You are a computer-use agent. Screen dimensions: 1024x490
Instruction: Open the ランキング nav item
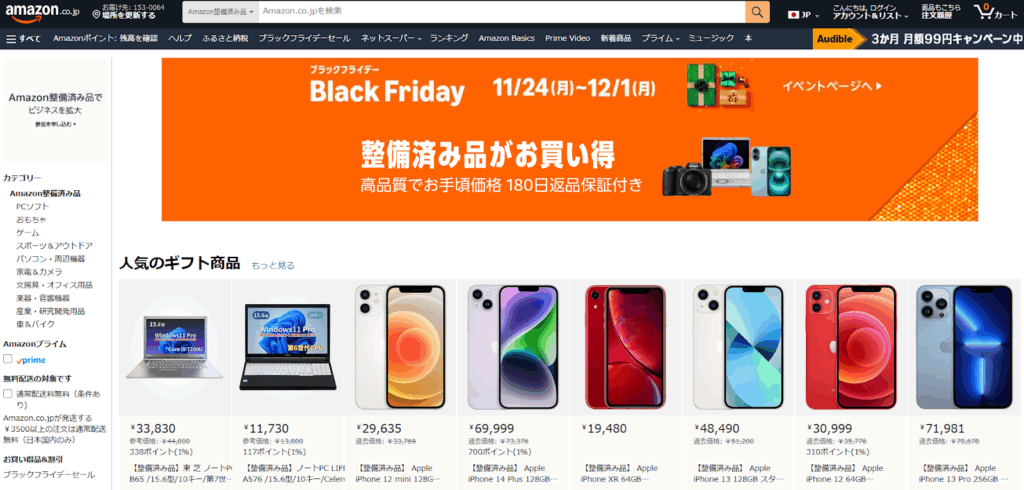tap(449, 39)
